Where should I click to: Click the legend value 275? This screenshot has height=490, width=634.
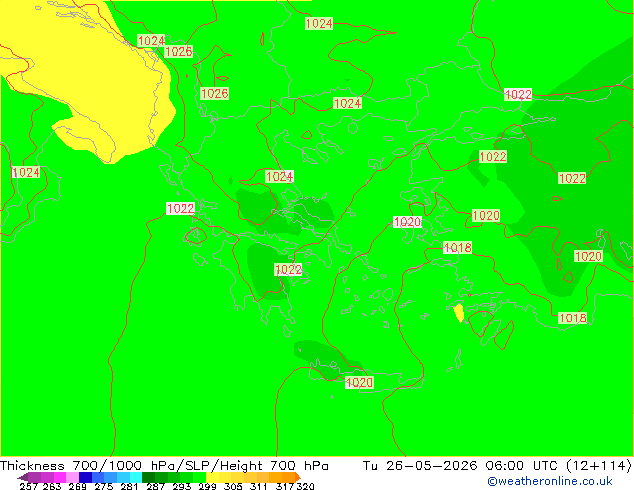[104, 486]
